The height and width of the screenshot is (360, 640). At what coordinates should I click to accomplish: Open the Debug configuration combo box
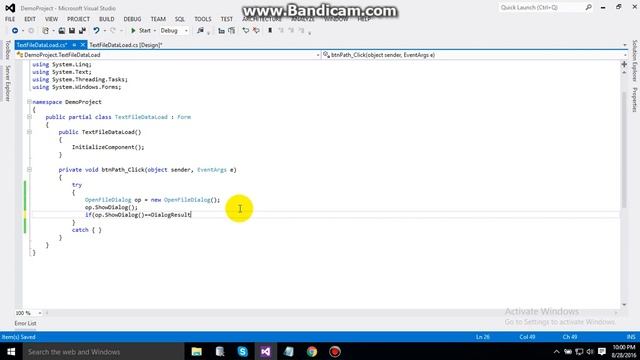174,31
